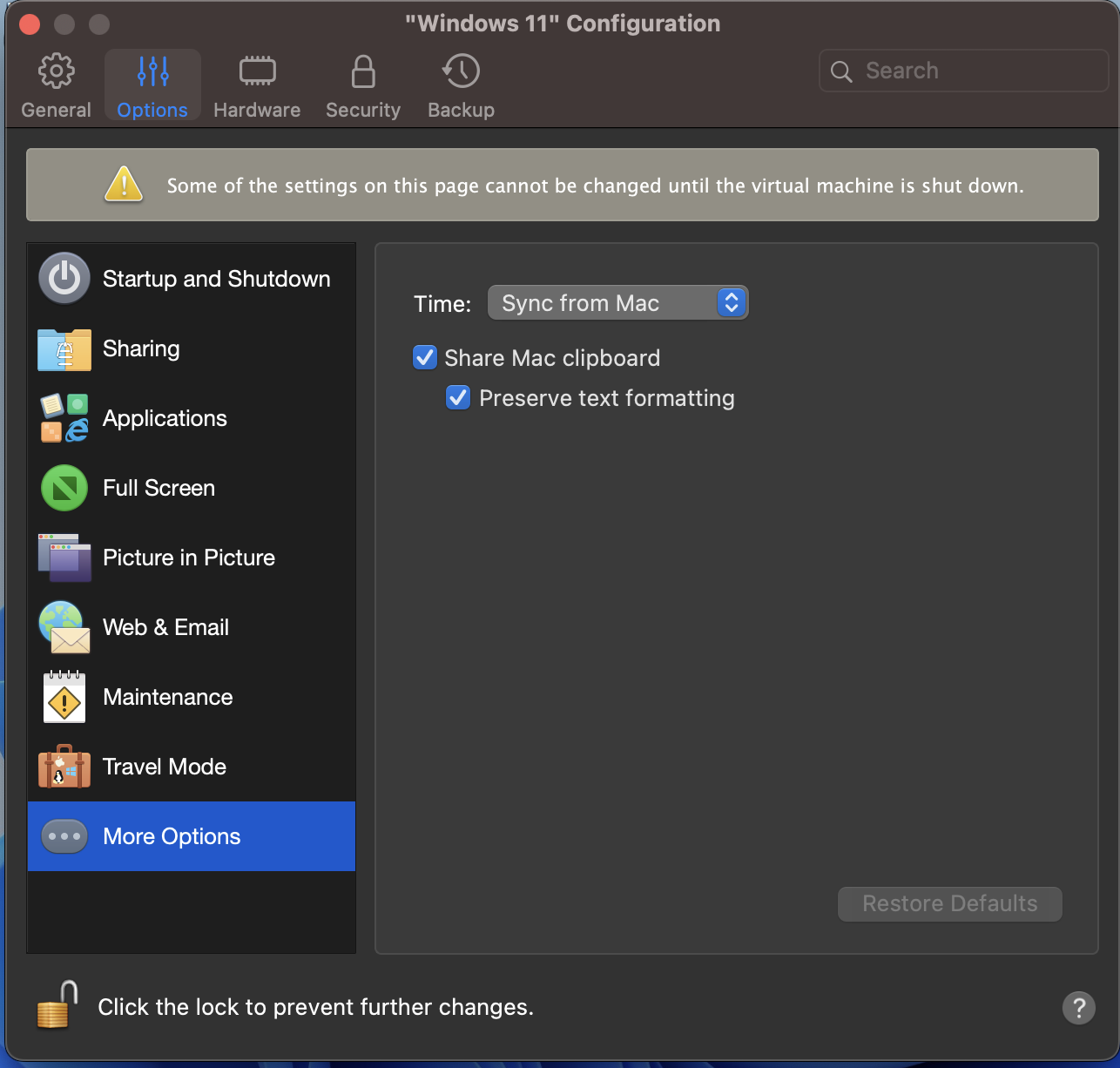Screen dimensions: 1120x1068
Task: Open the Hardware chip icon
Action: pos(257,71)
